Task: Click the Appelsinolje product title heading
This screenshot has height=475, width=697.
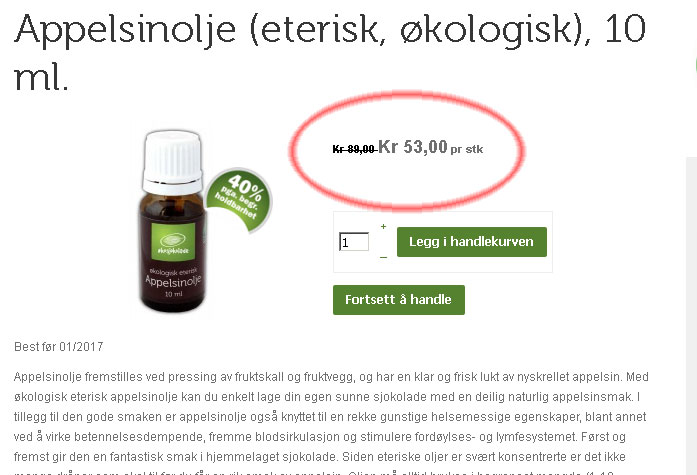Action: coord(329,52)
